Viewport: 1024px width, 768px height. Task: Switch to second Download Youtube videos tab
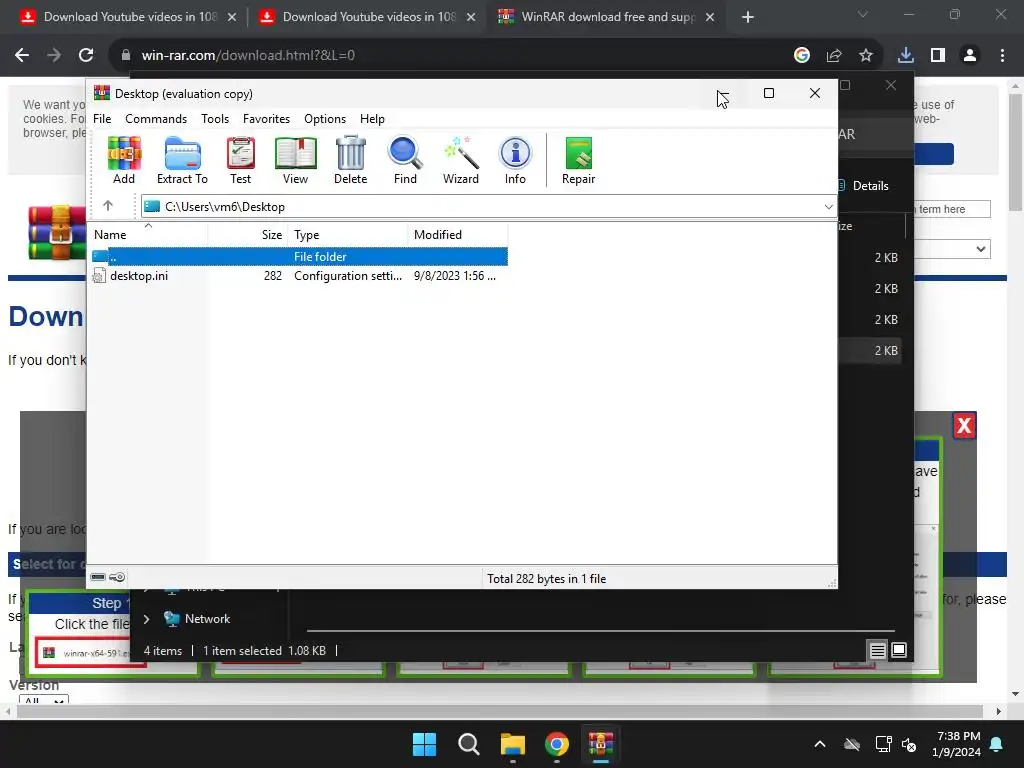coord(366,17)
